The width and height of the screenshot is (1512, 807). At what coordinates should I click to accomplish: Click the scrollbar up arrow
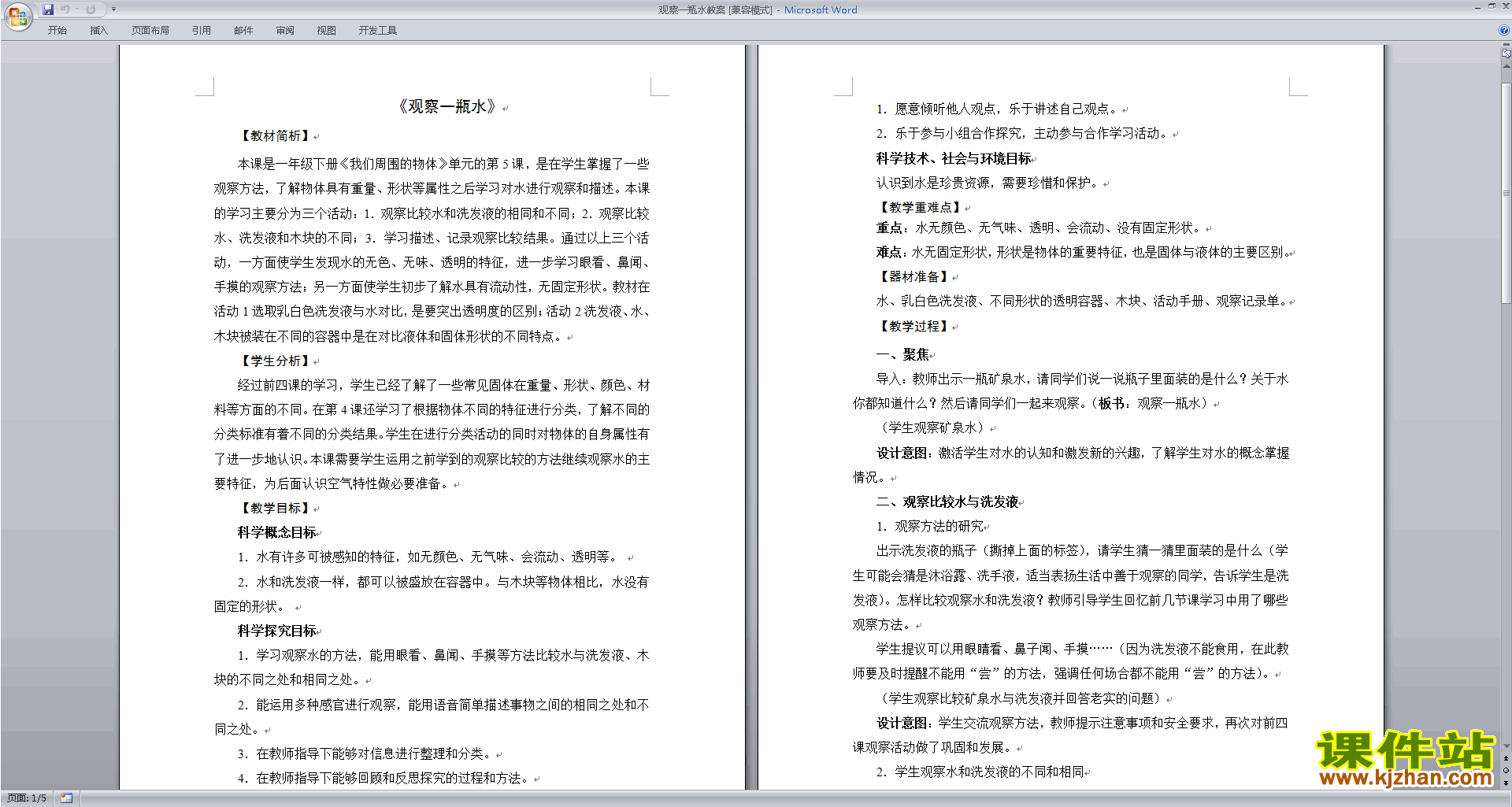coord(1506,66)
